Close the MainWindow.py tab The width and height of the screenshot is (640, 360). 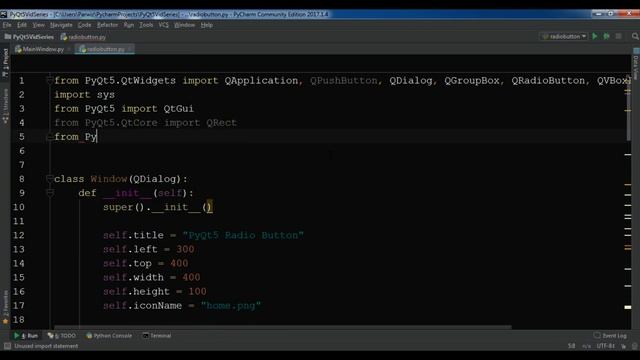(69, 49)
